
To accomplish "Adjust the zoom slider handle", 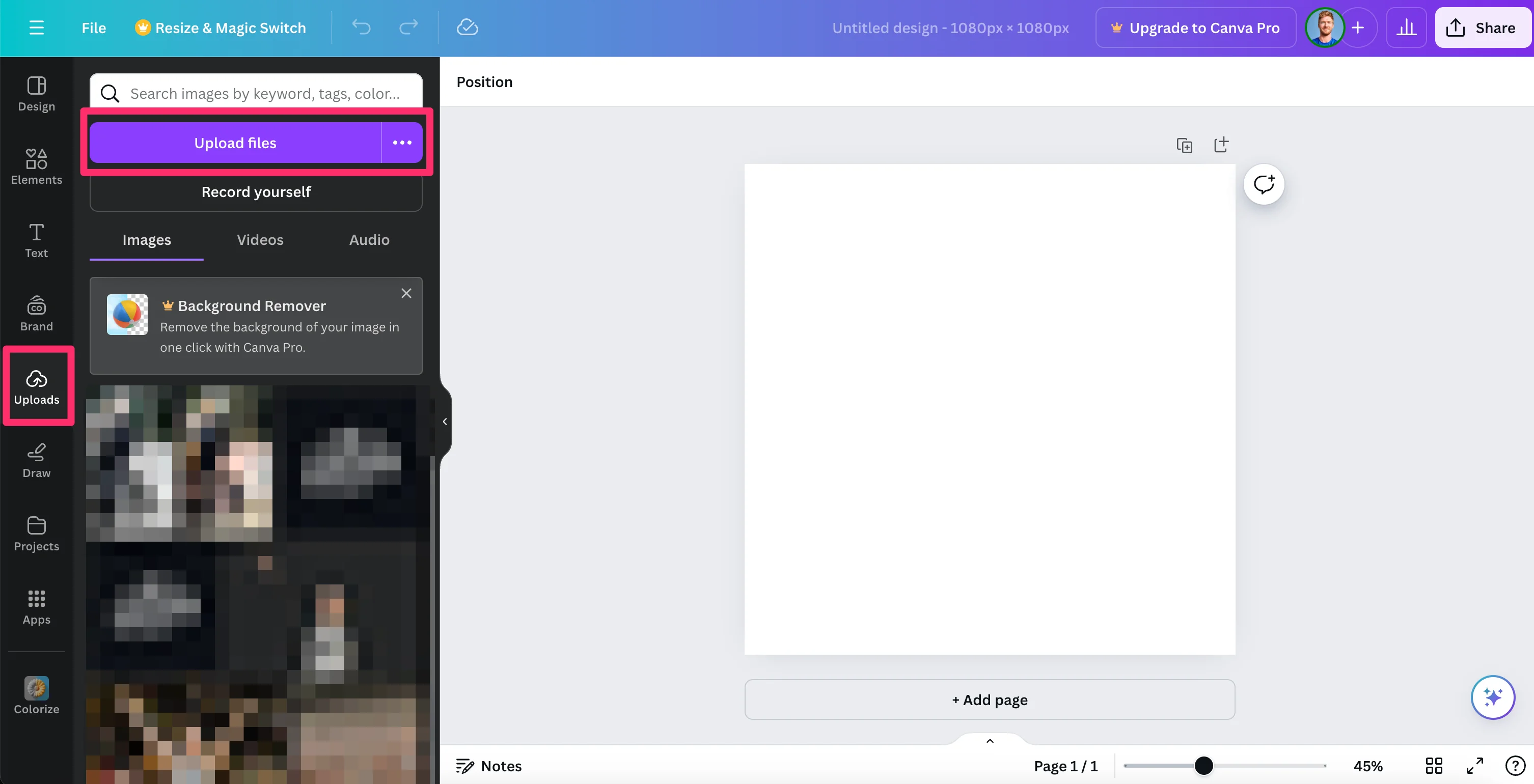I will (x=1203, y=766).
